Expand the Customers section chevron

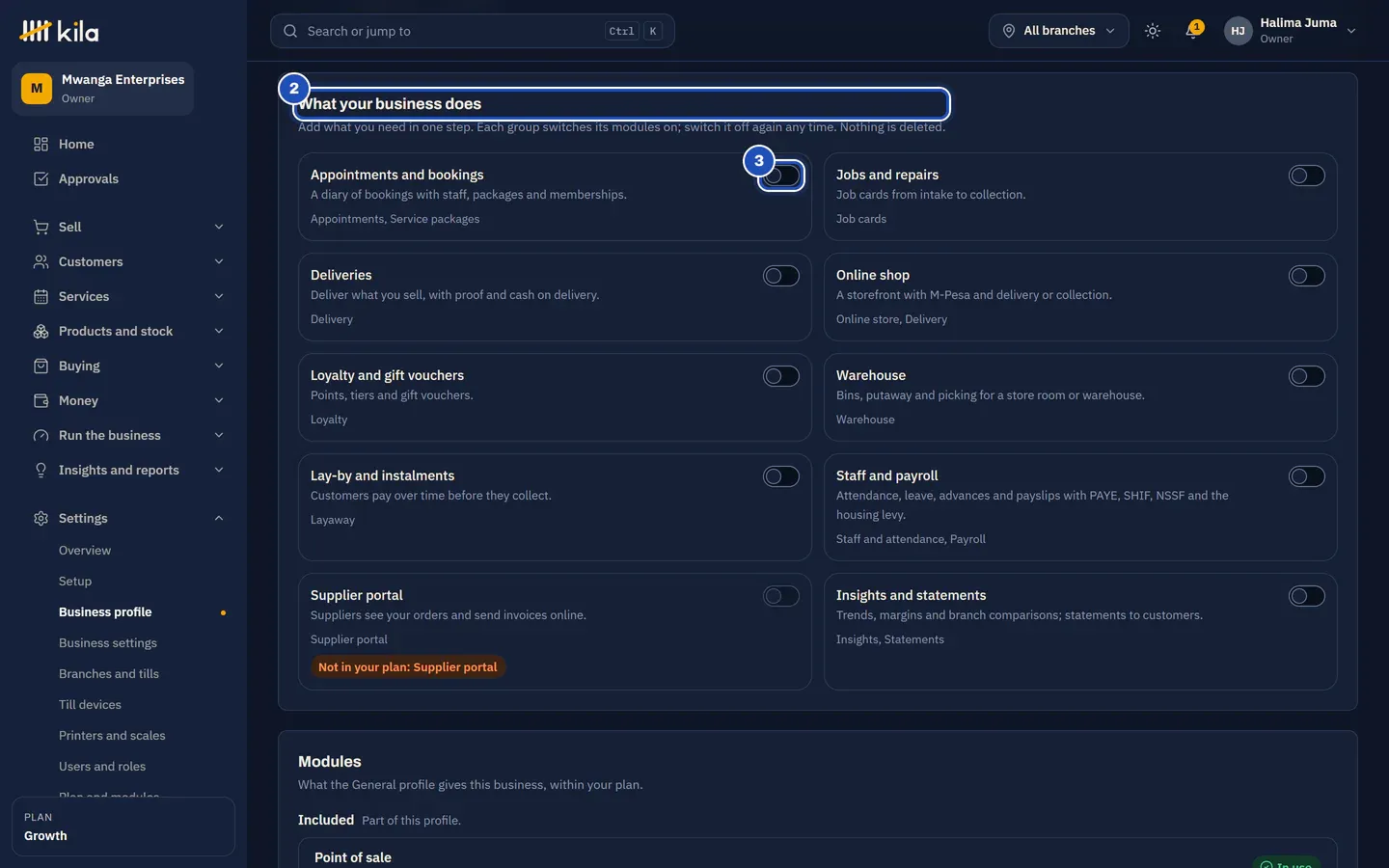[x=219, y=261]
